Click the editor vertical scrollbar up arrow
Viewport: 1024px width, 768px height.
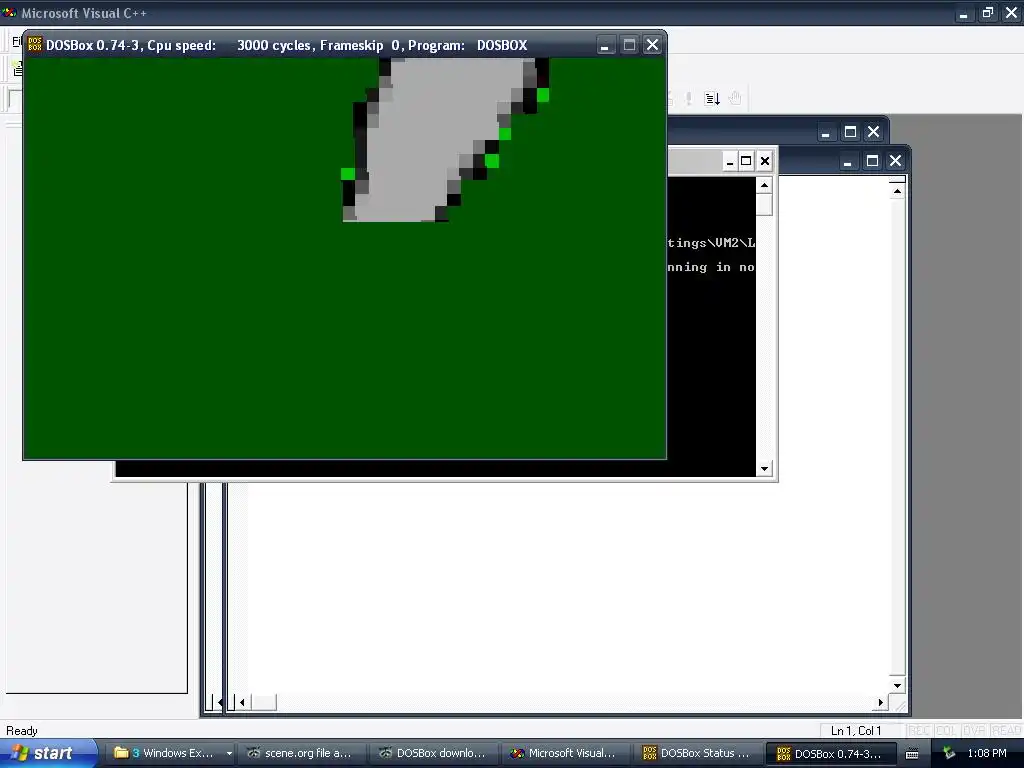897,191
